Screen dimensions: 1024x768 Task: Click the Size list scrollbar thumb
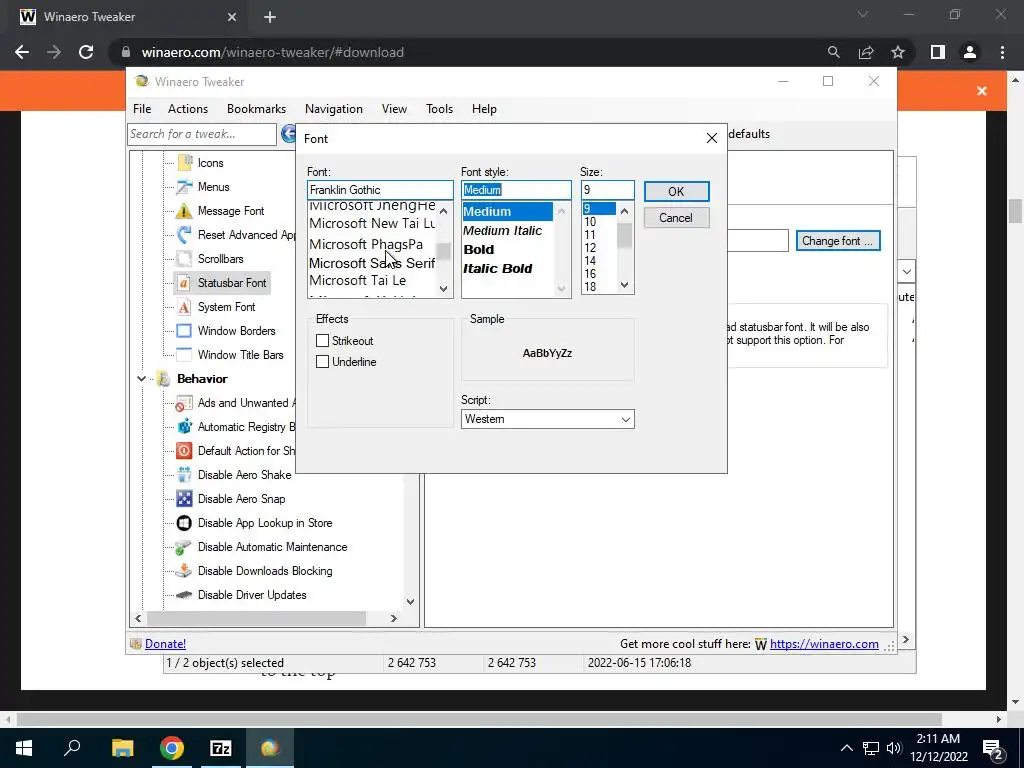point(624,235)
